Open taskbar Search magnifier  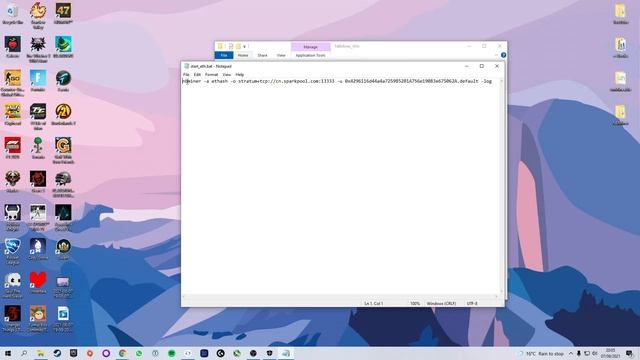24,353
